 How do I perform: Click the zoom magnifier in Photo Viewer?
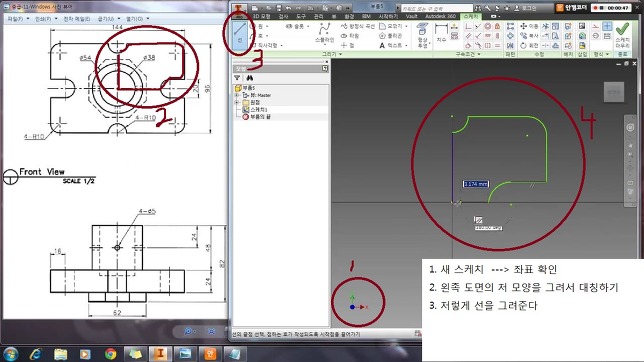(188, 331)
